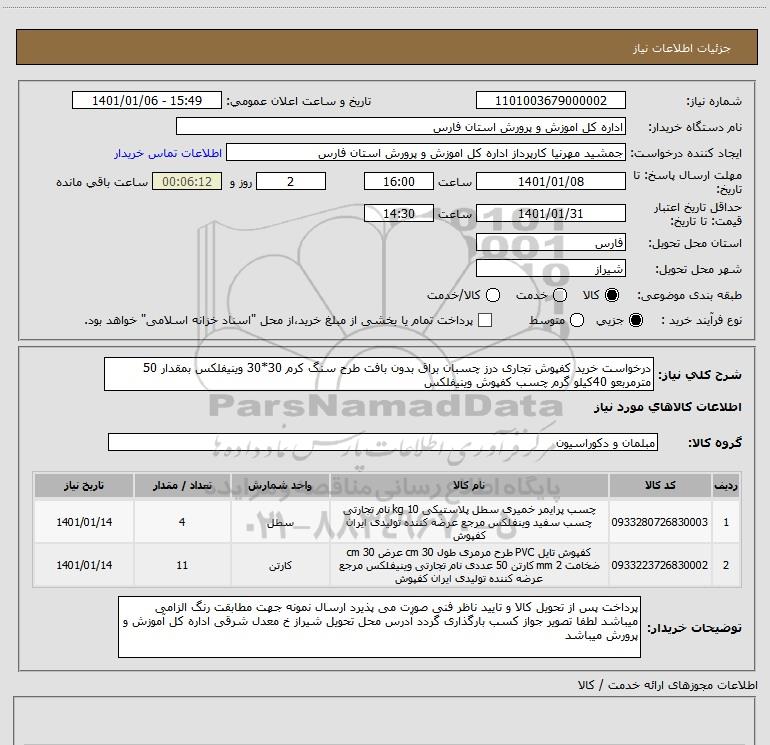Viewport: 770px width, 745px height.
Task: Click the نام کالا column header
Action: [x=468, y=486]
